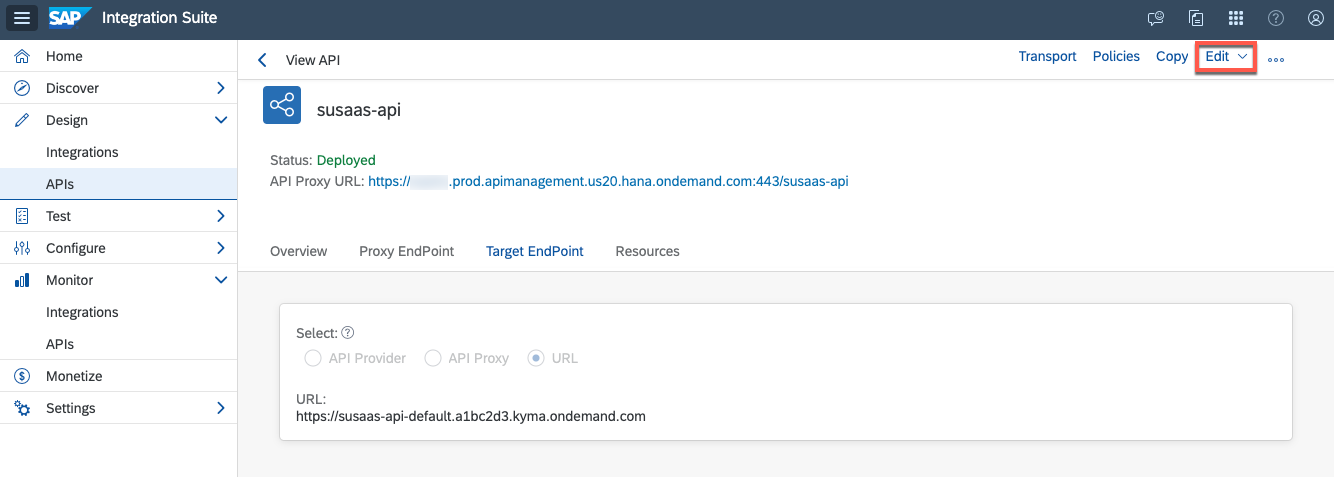Click the Deployed status text

(x=346, y=160)
